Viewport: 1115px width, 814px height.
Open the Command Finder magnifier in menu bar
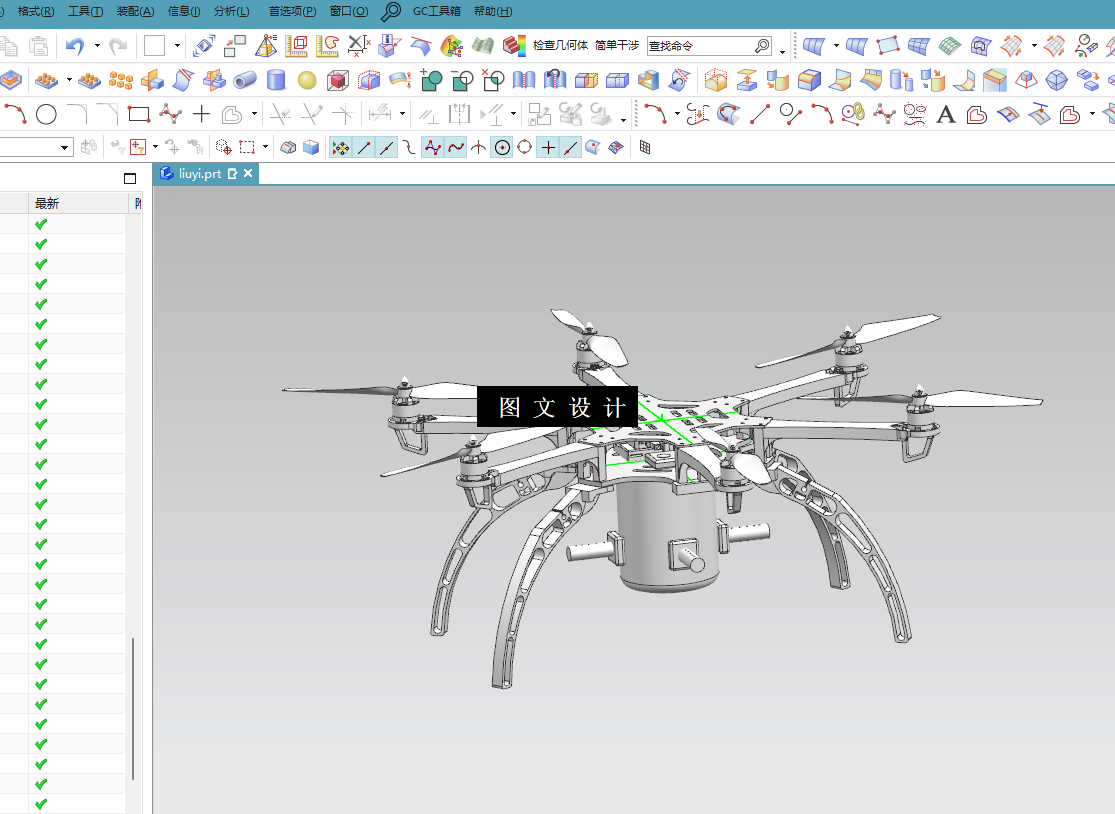[390, 11]
